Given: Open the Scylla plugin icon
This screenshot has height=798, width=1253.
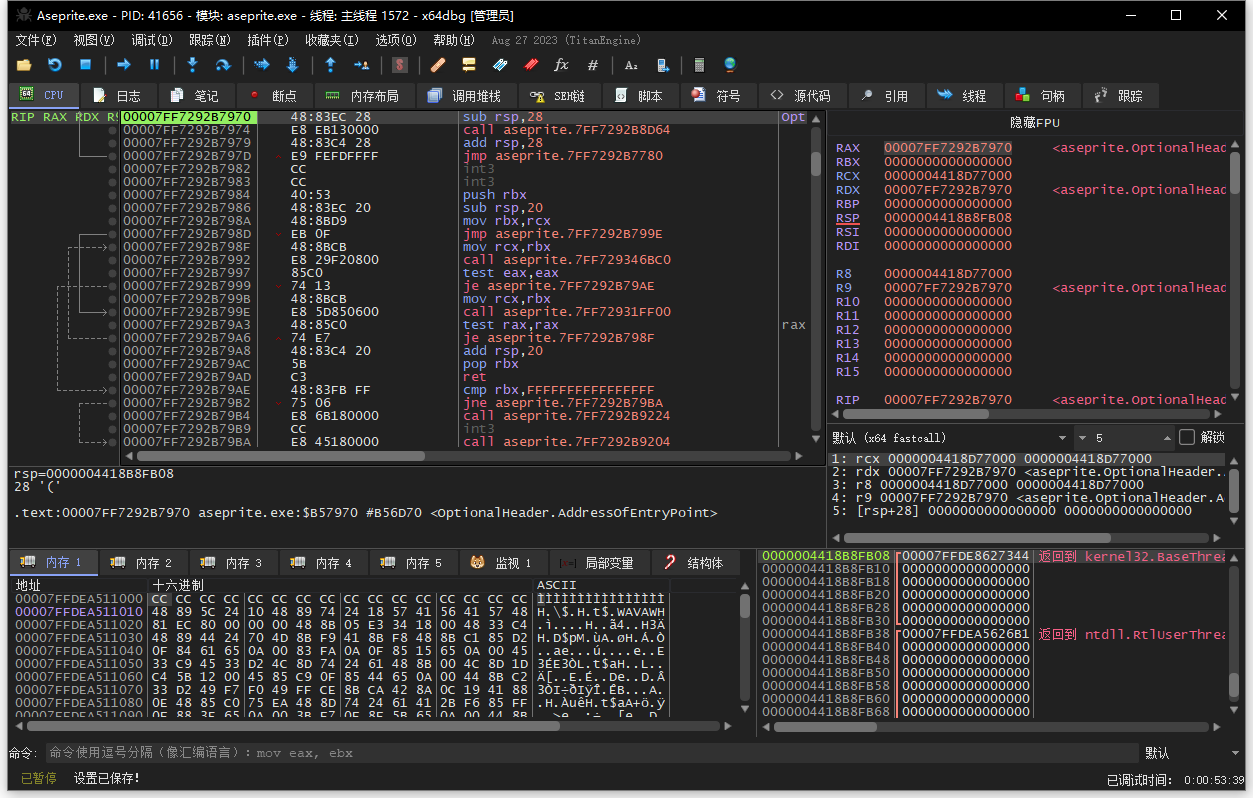Looking at the screenshot, I should [400, 65].
